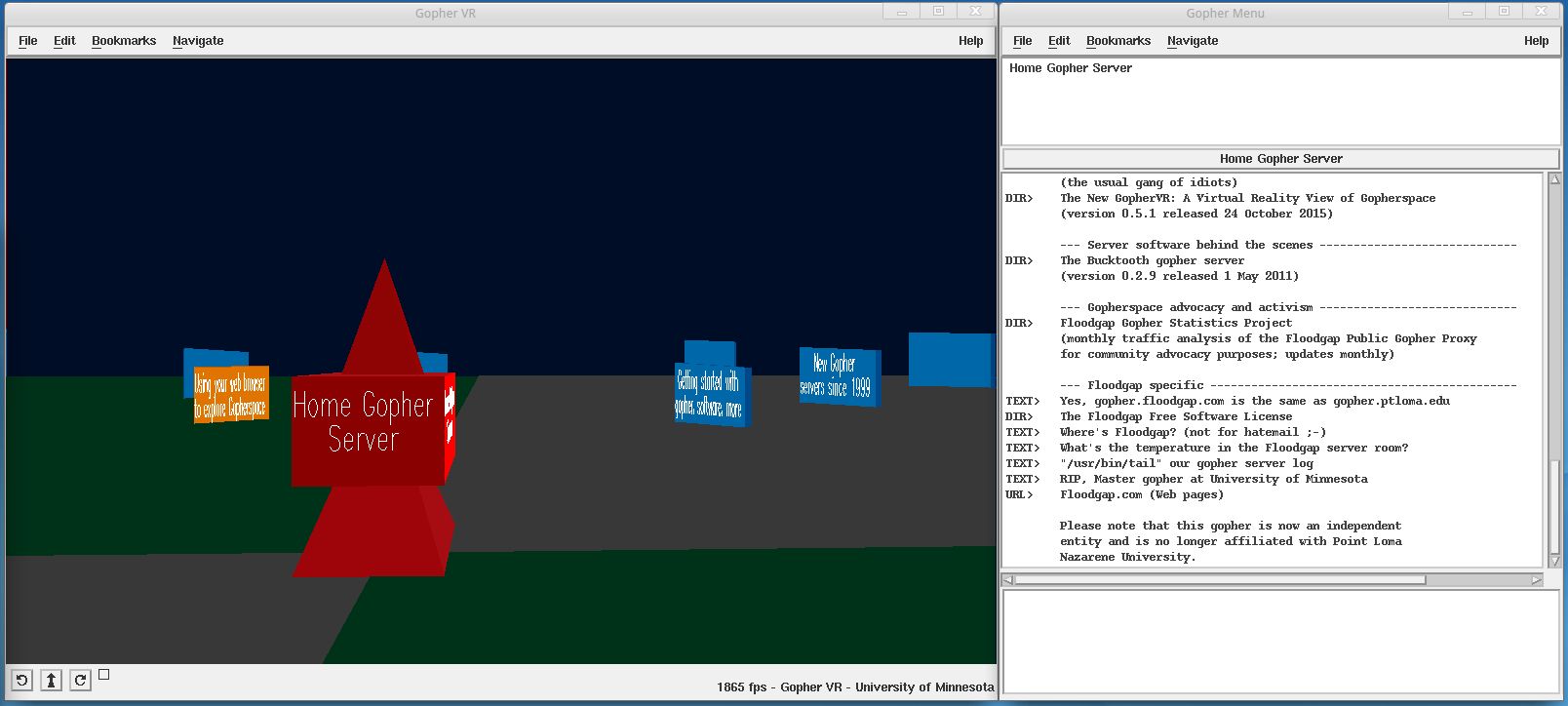Click the down arrow of the menu list scrollbar
Viewport: 1568px width, 706px height.
click(x=1554, y=562)
